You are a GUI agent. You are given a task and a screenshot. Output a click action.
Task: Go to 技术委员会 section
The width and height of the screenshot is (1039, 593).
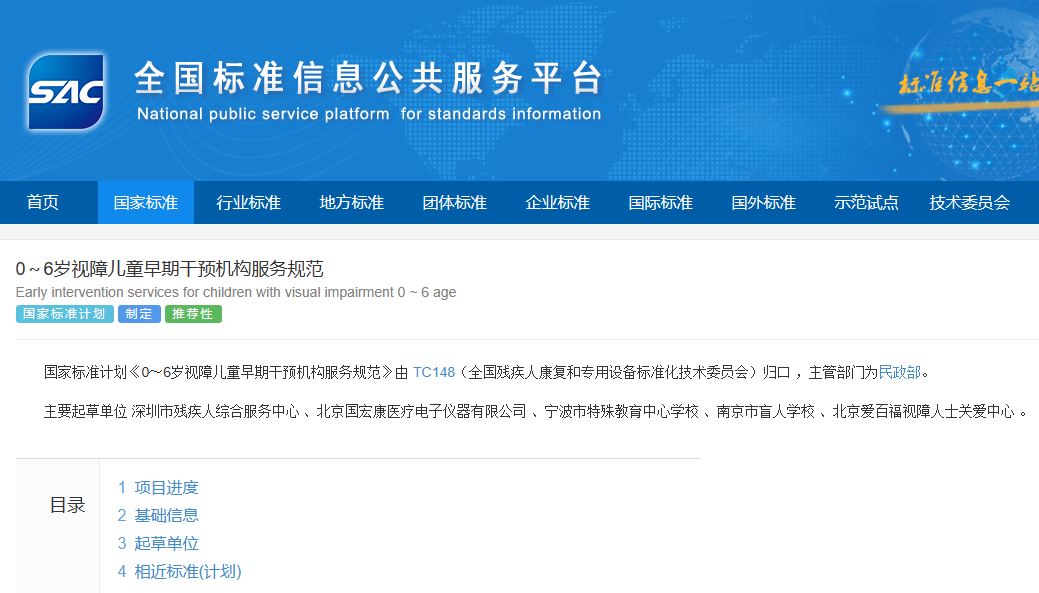pos(970,202)
